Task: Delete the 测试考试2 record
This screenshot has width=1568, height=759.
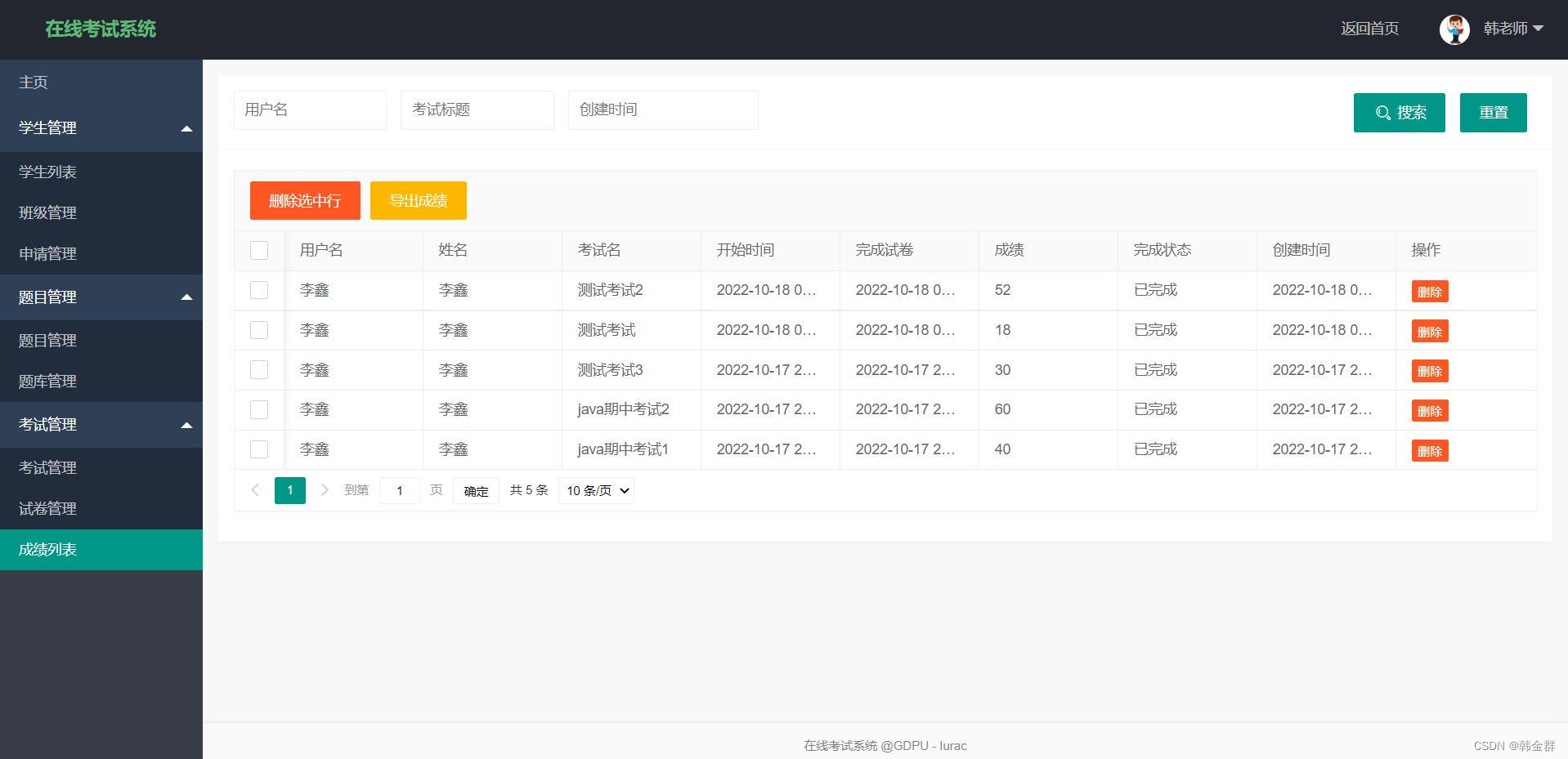Action: click(x=1430, y=292)
